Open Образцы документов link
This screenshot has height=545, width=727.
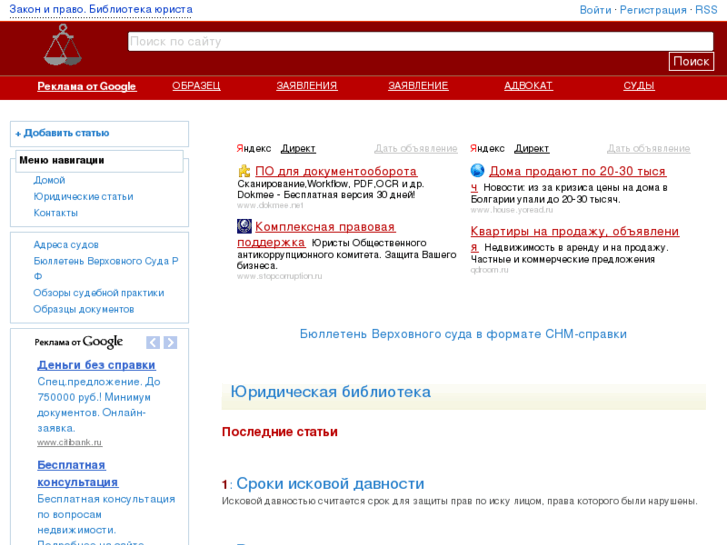tap(83, 309)
